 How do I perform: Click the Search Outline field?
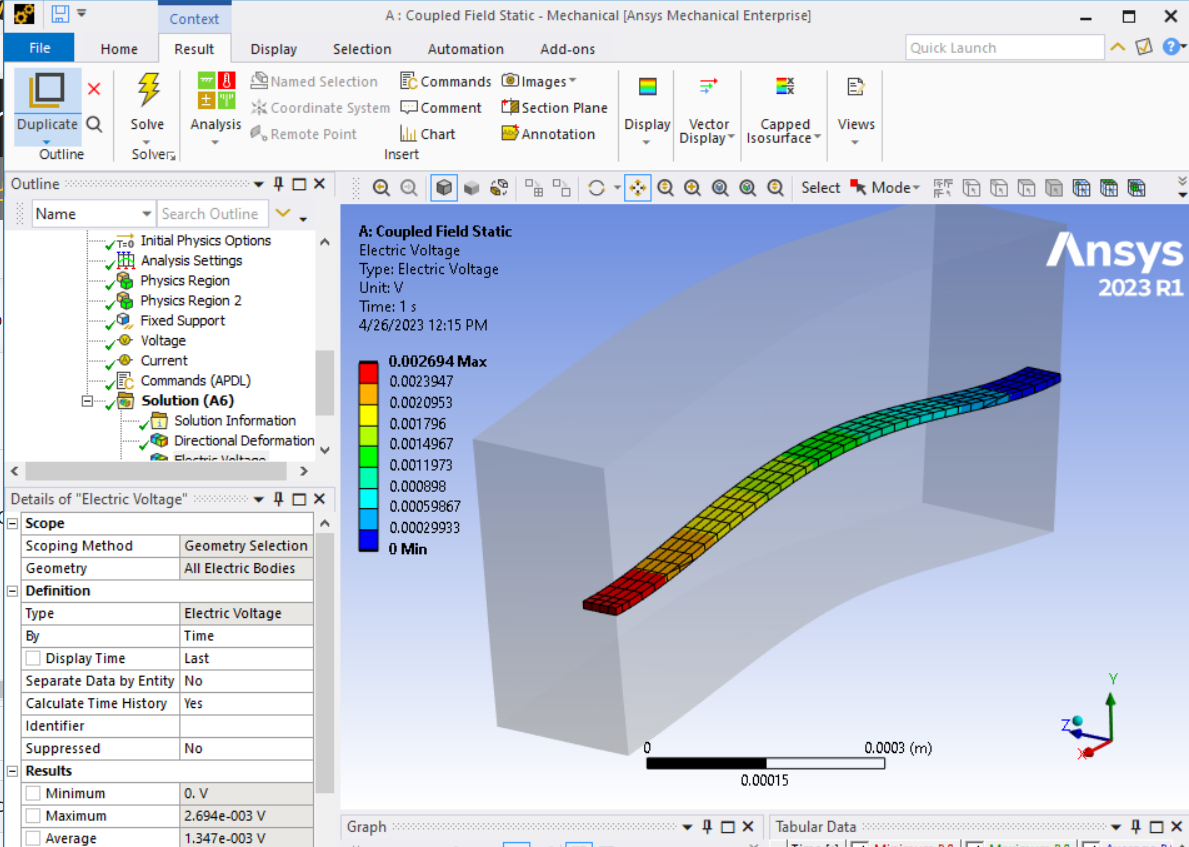click(x=212, y=214)
